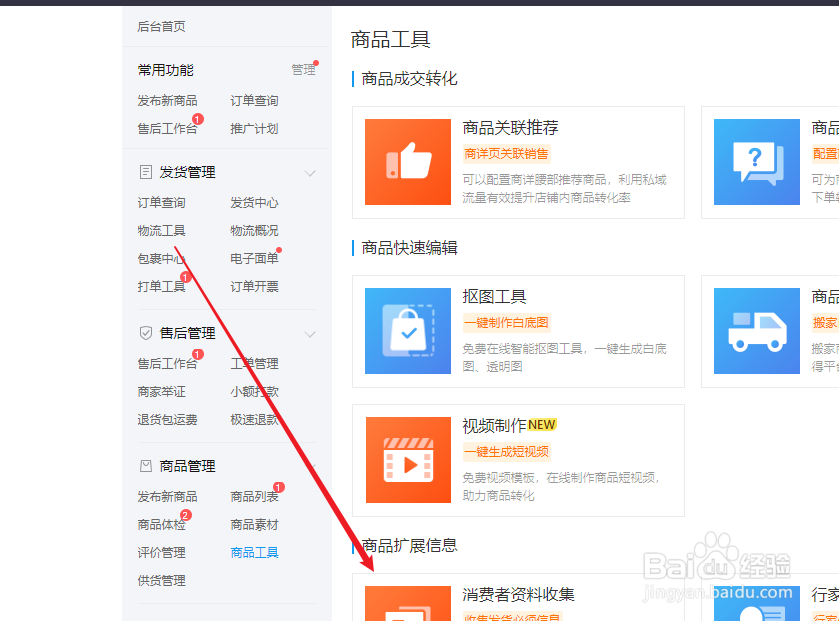This screenshot has height=621, width=839.
Task: Open 发货中心
Action: [x=254, y=203]
